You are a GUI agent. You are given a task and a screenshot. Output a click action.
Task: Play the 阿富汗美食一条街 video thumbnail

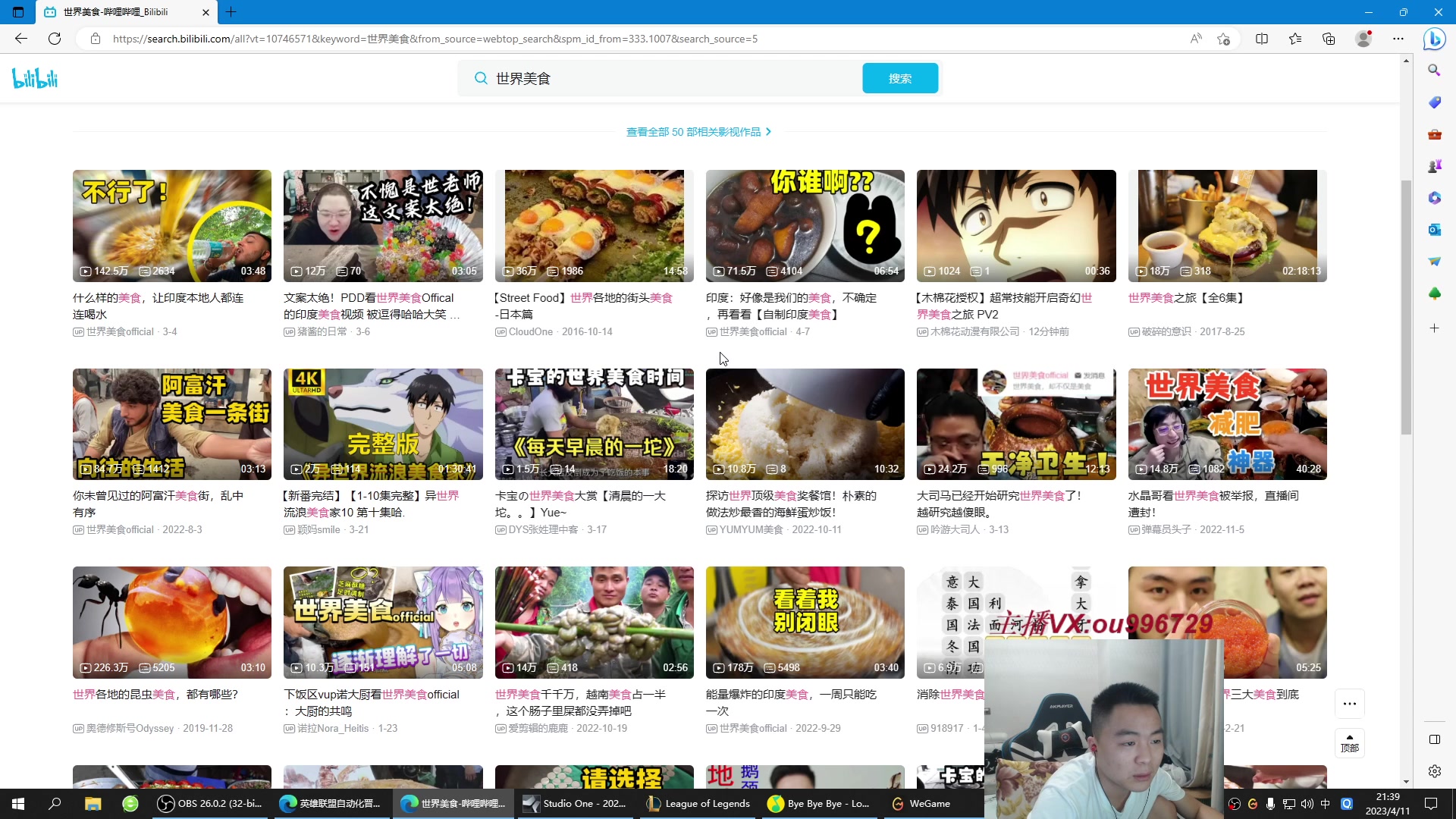pos(171,424)
